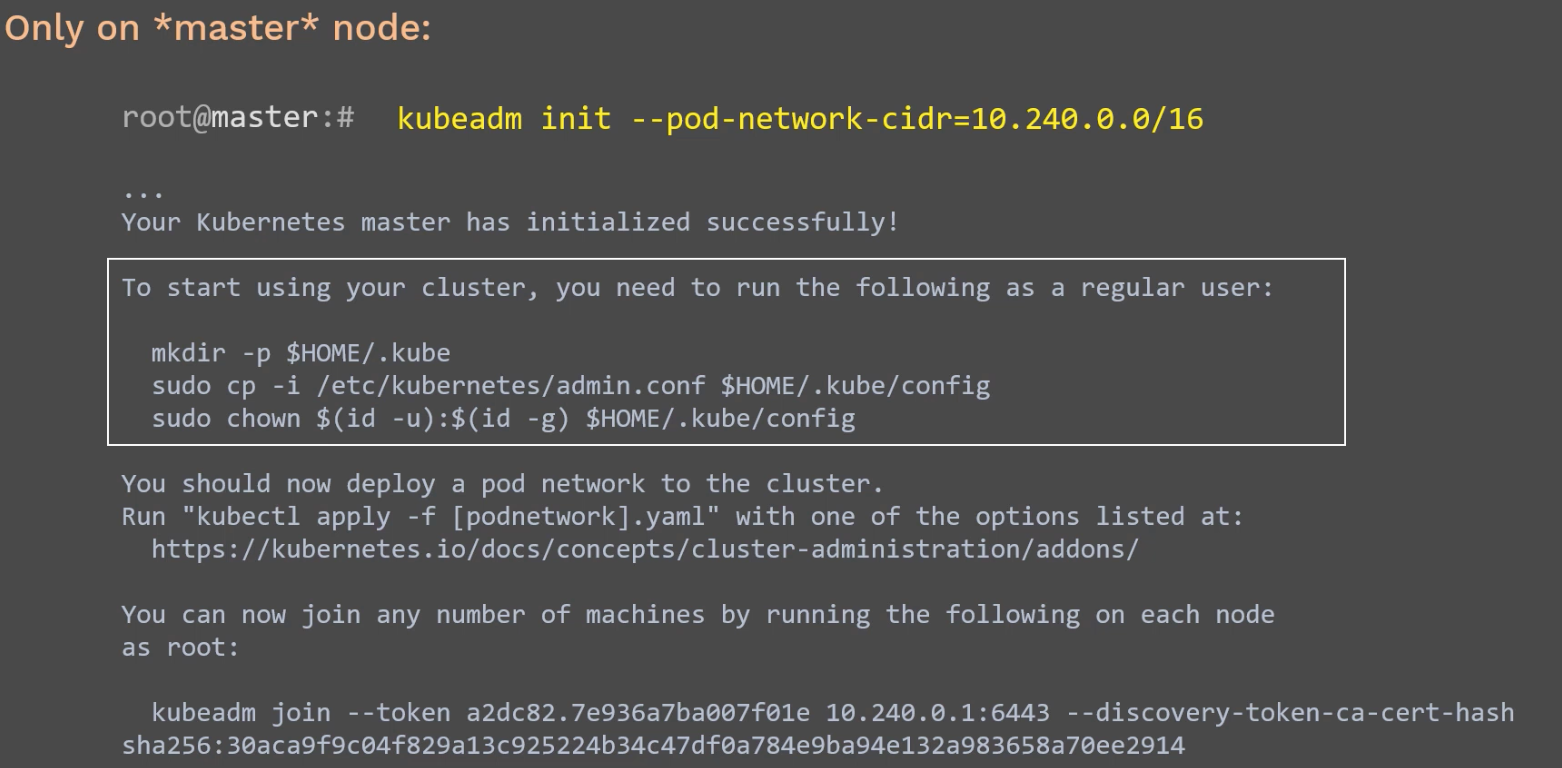Click the 'as root:' line
Viewport: 1562px width, 768px height.
tap(181, 647)
